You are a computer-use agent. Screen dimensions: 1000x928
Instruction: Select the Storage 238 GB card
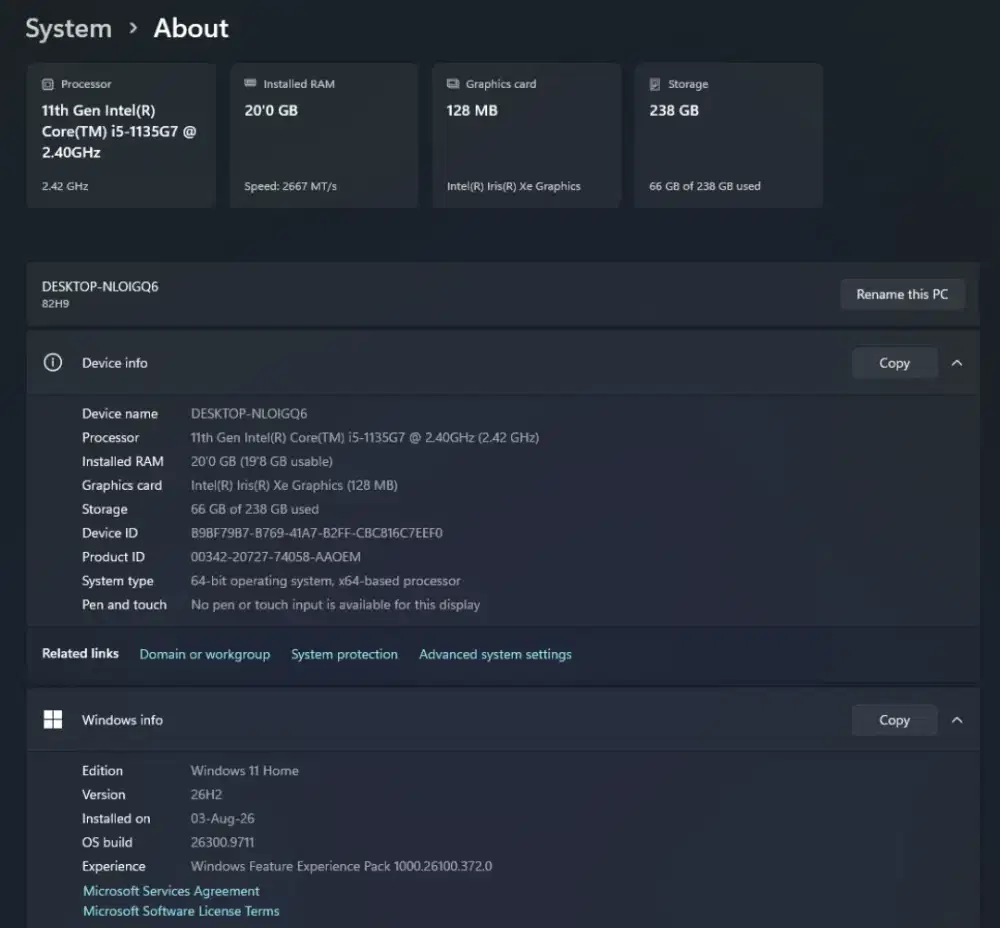(728, 135)
